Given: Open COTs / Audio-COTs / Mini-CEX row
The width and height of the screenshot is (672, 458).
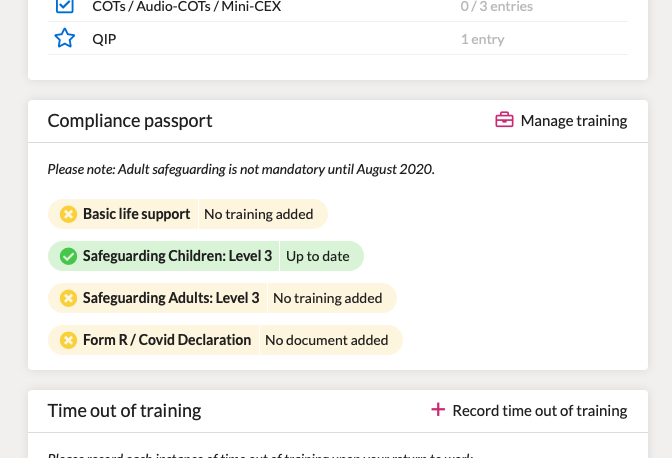Looking at the screenshot, I should pyautogui.click(x=338, y=6).
